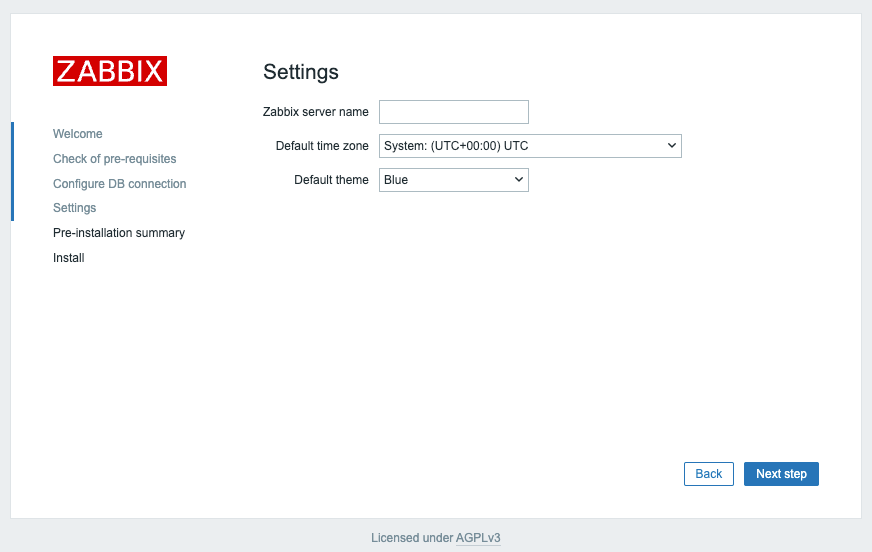Click the Settings page heading
Screen dimensions: 872x552
[x=301, y=72]
